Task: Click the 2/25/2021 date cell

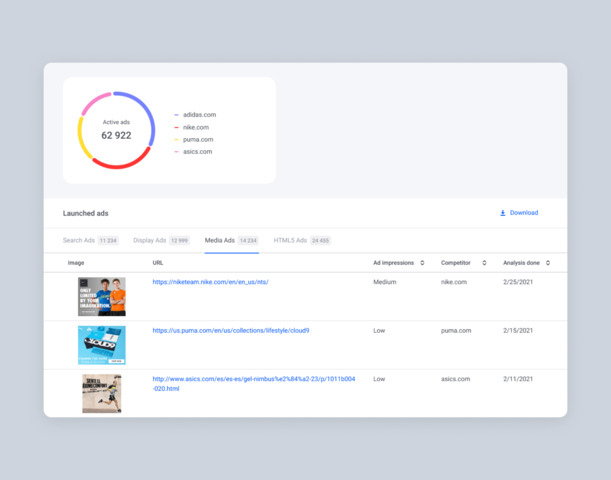Action: point(518,282)
